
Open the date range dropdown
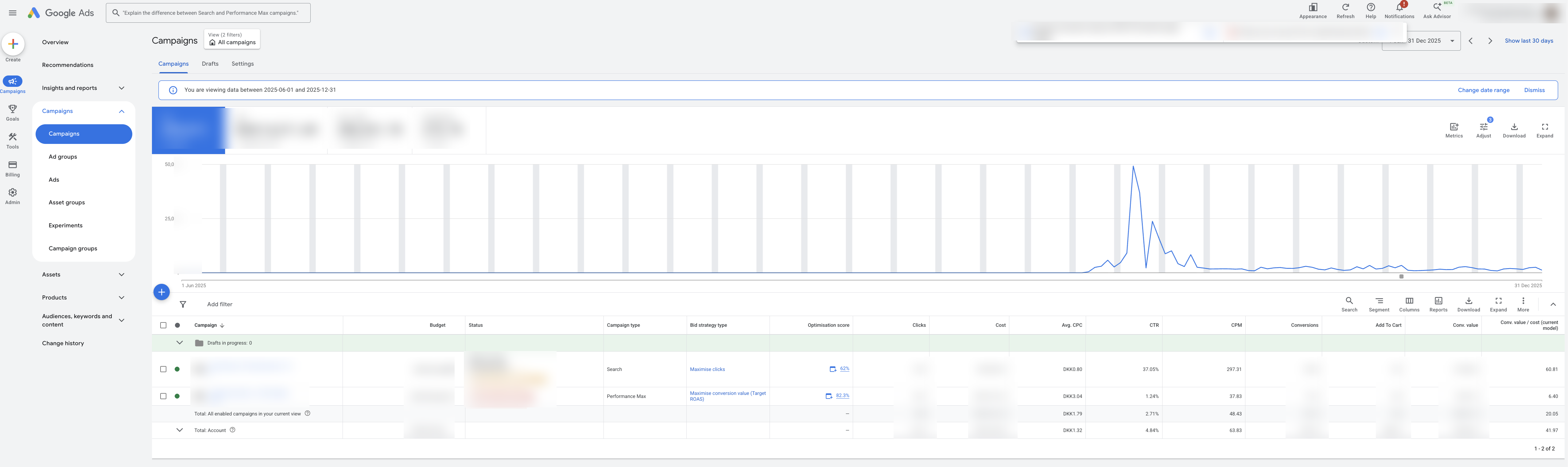click(1421, 41)
